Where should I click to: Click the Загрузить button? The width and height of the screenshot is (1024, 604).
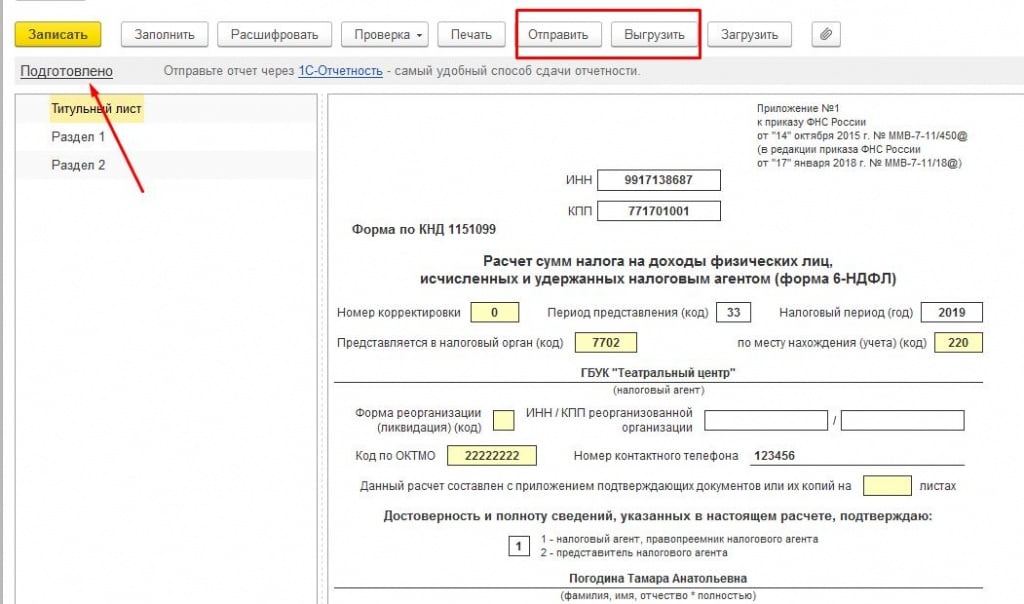[x=749, y=35]
